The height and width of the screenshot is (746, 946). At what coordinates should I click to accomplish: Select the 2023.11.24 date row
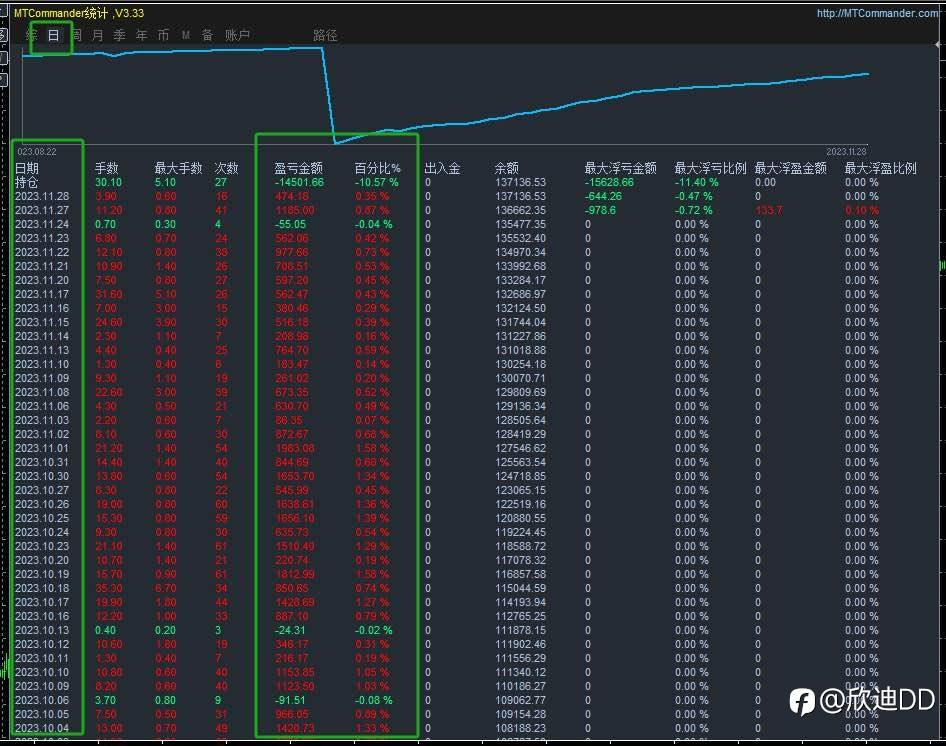[x=42, y=224]
